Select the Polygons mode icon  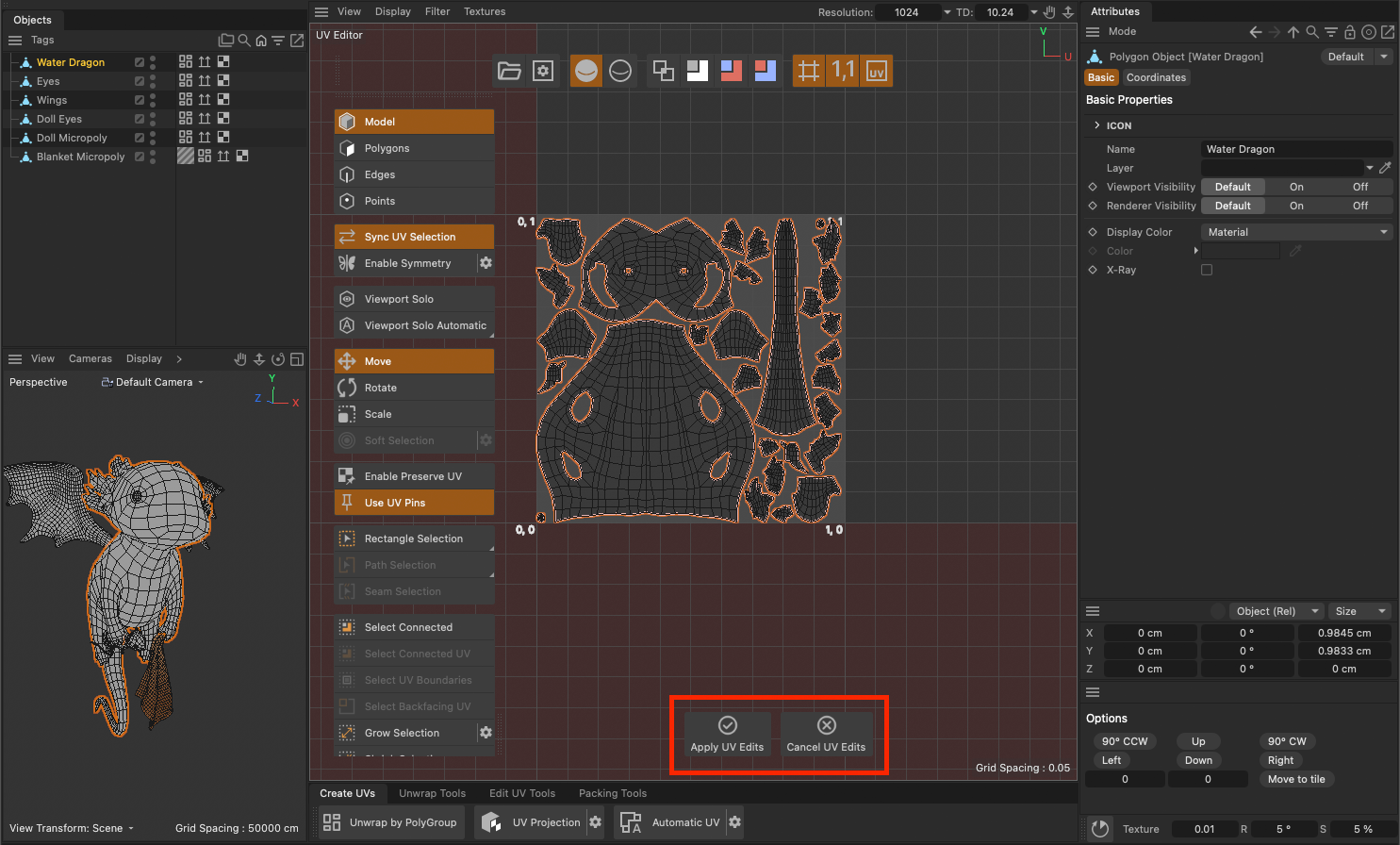point(347,148)
